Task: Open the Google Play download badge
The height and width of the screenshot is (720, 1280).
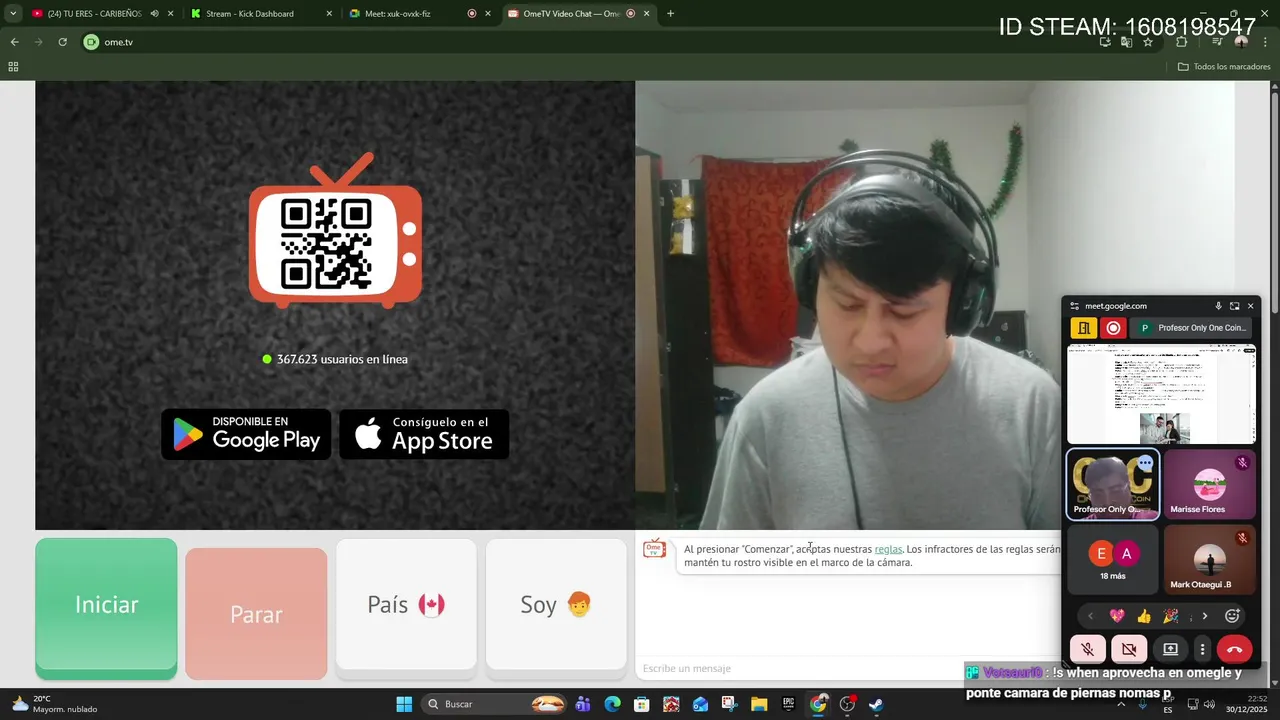Action: (246, 434)
